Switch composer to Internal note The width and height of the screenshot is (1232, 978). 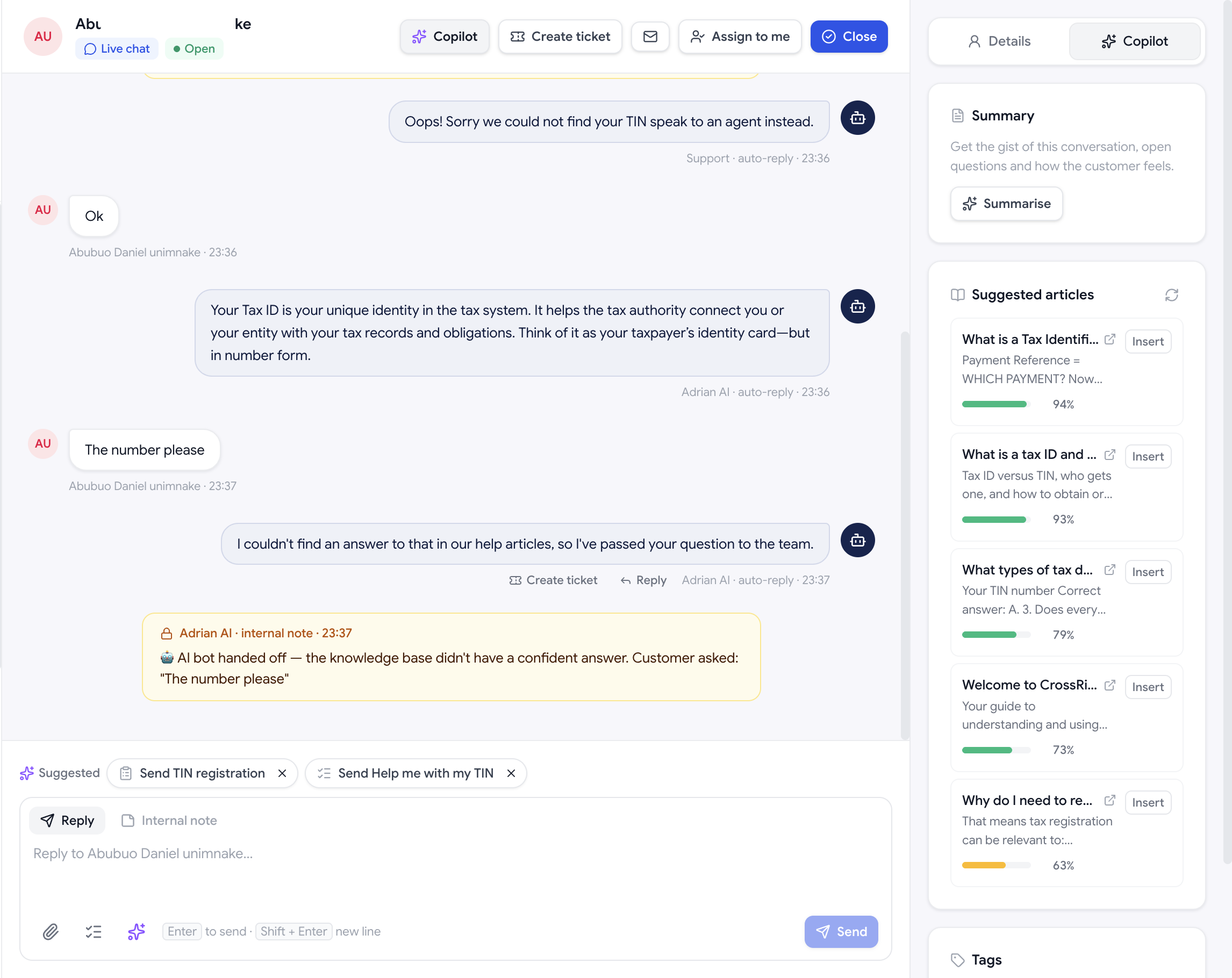(169, 821)
